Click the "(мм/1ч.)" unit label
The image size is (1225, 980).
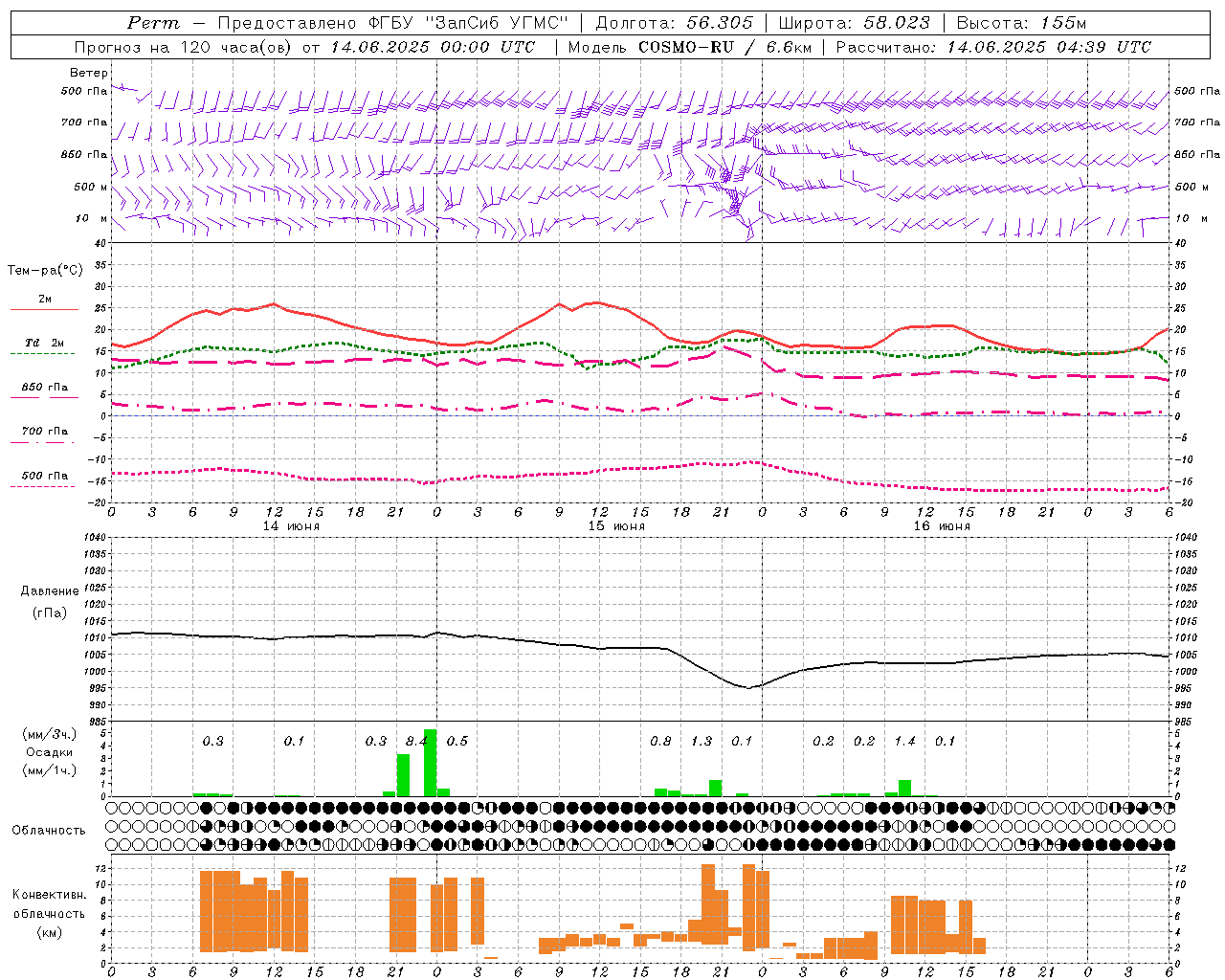[x=49, y=770]
